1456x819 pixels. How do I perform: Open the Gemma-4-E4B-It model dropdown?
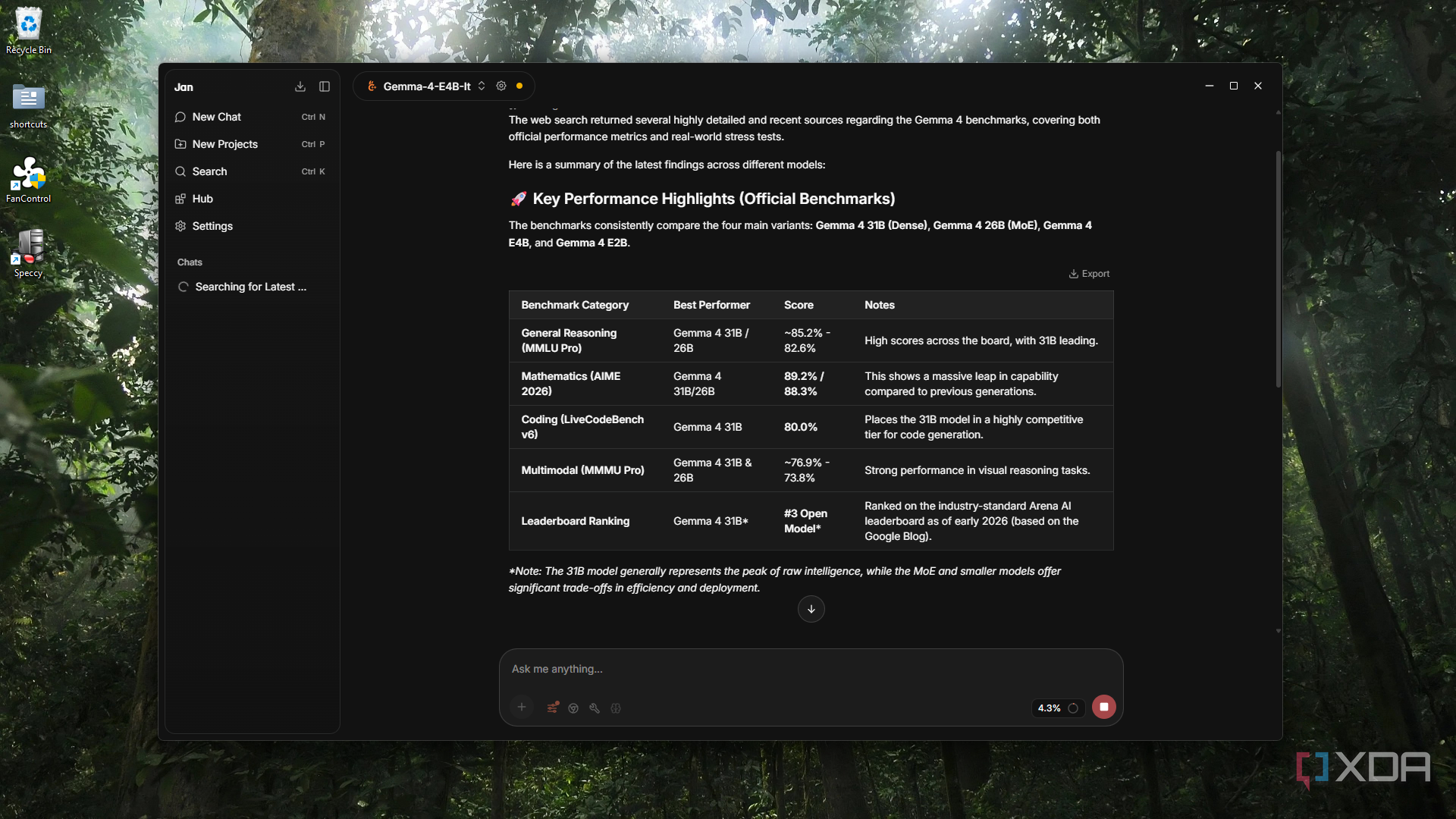[x=426, y=86]
